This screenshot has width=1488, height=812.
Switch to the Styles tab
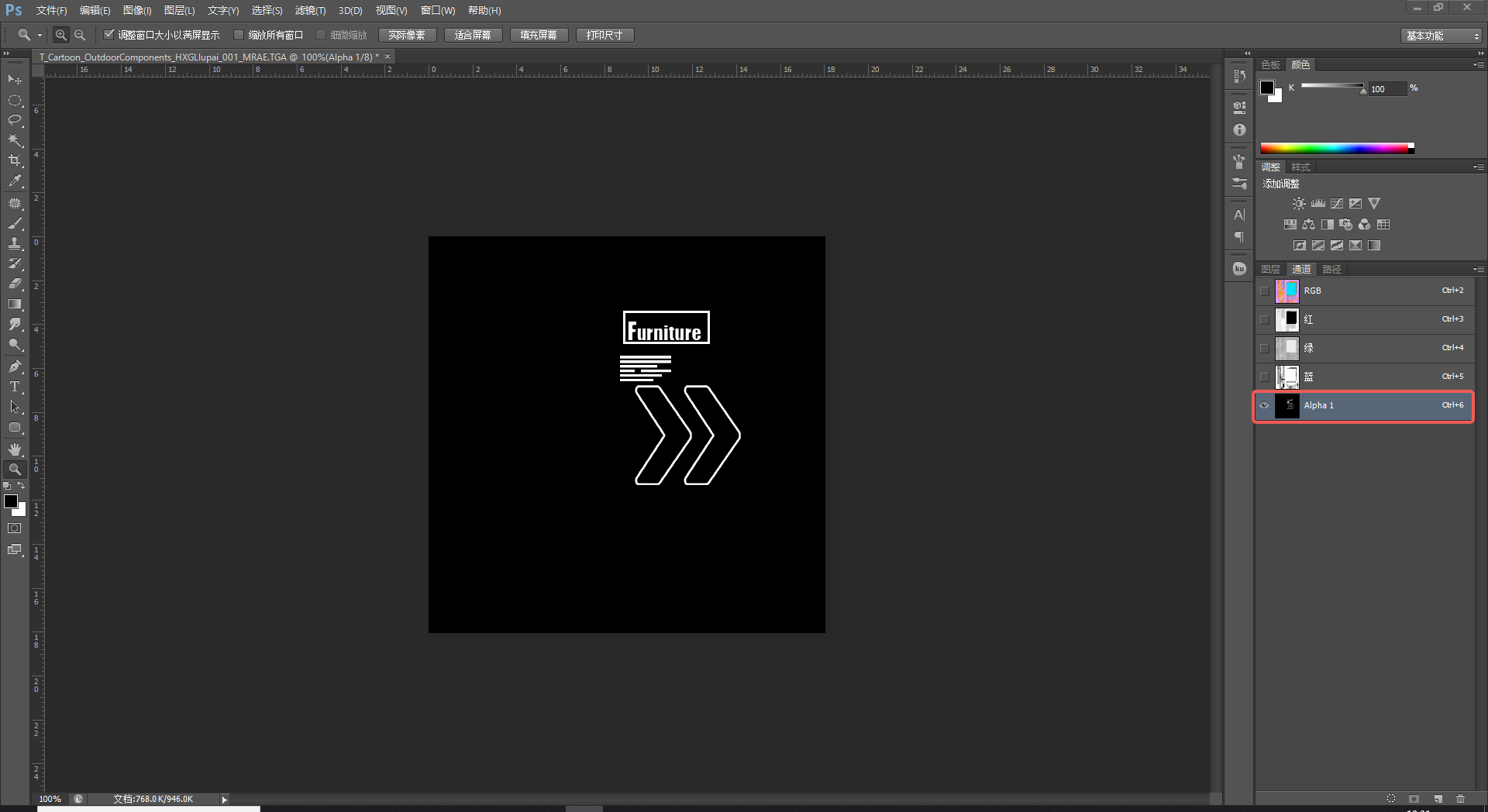point(1300,167)
